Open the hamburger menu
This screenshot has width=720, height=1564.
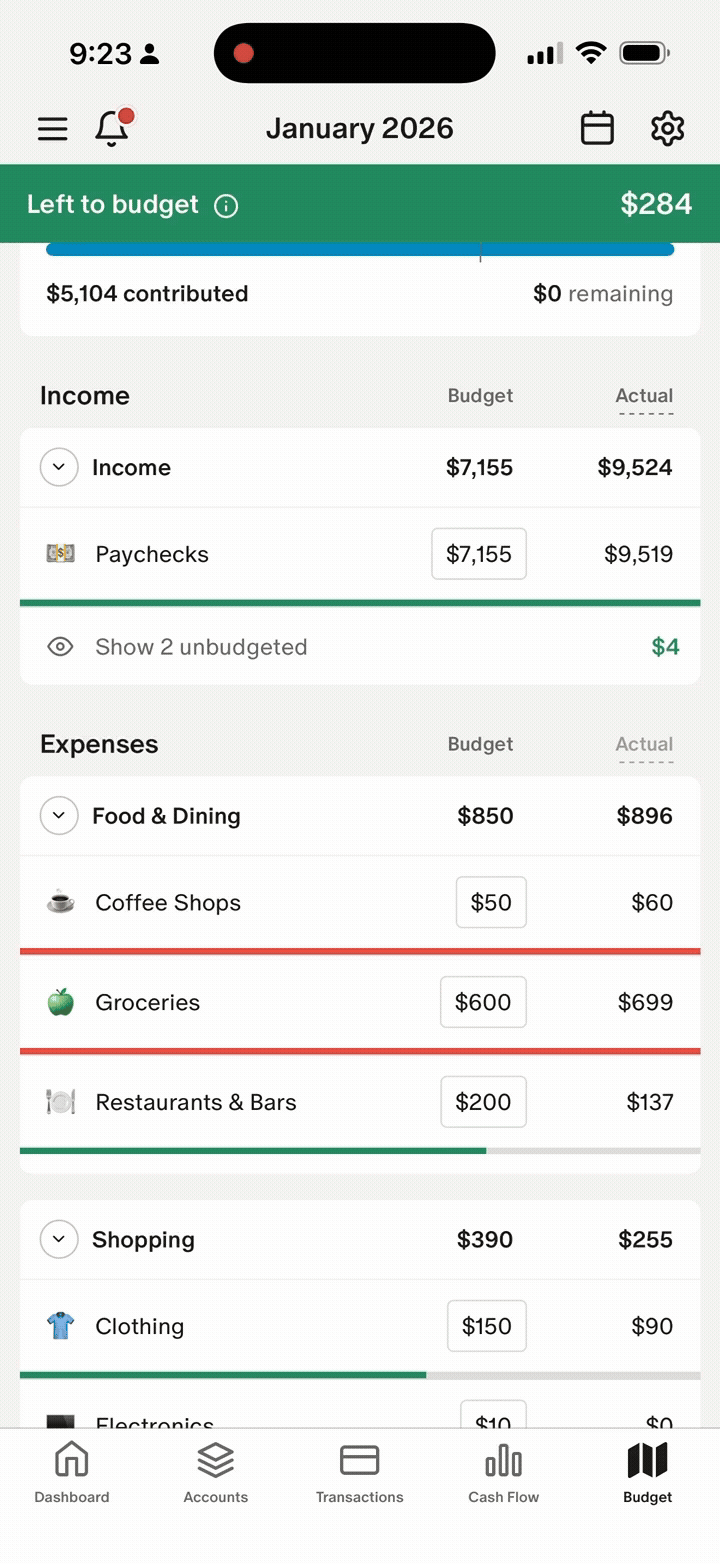coord(53,129)
